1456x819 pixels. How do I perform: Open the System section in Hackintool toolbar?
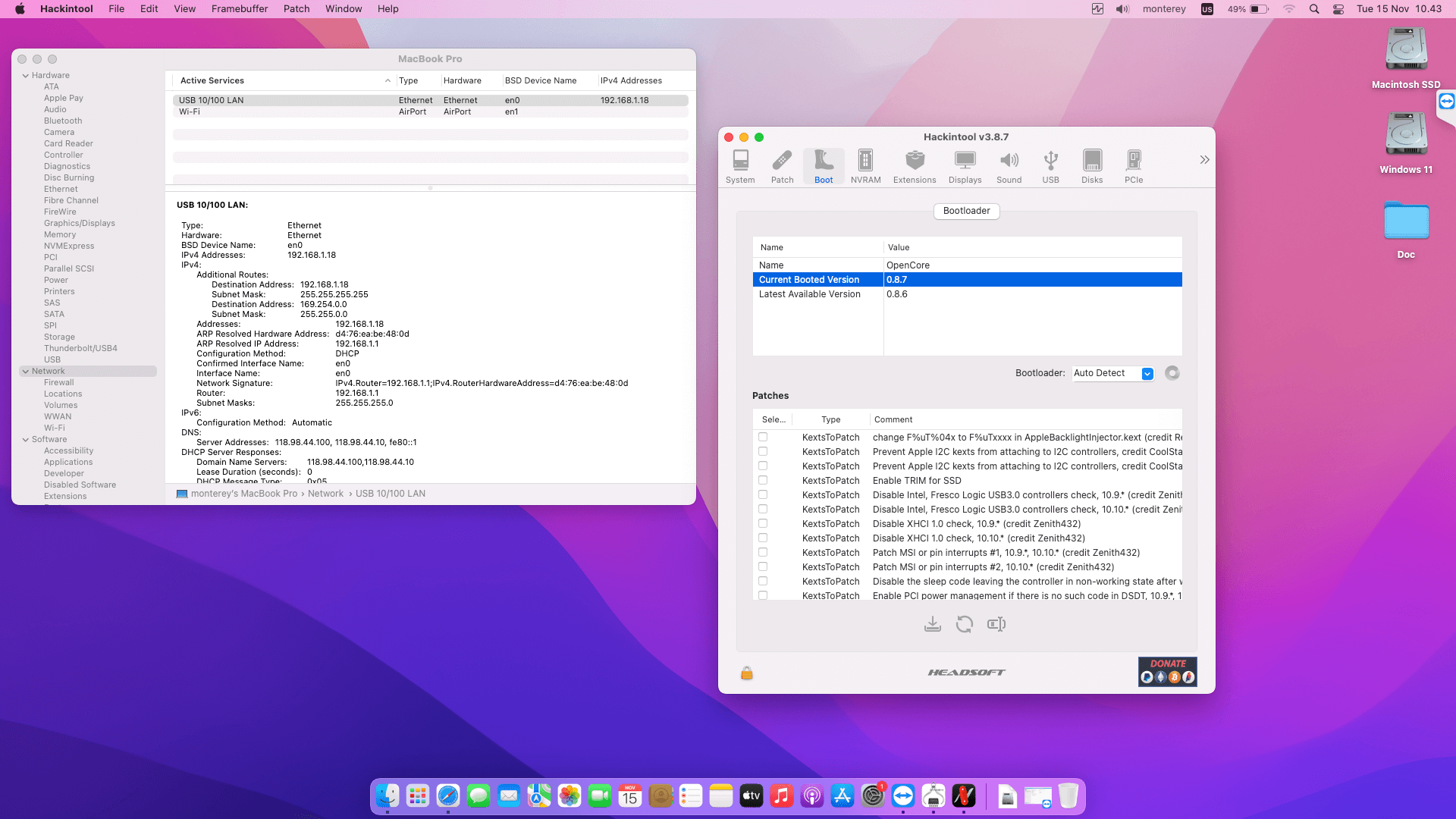[740, 166]
